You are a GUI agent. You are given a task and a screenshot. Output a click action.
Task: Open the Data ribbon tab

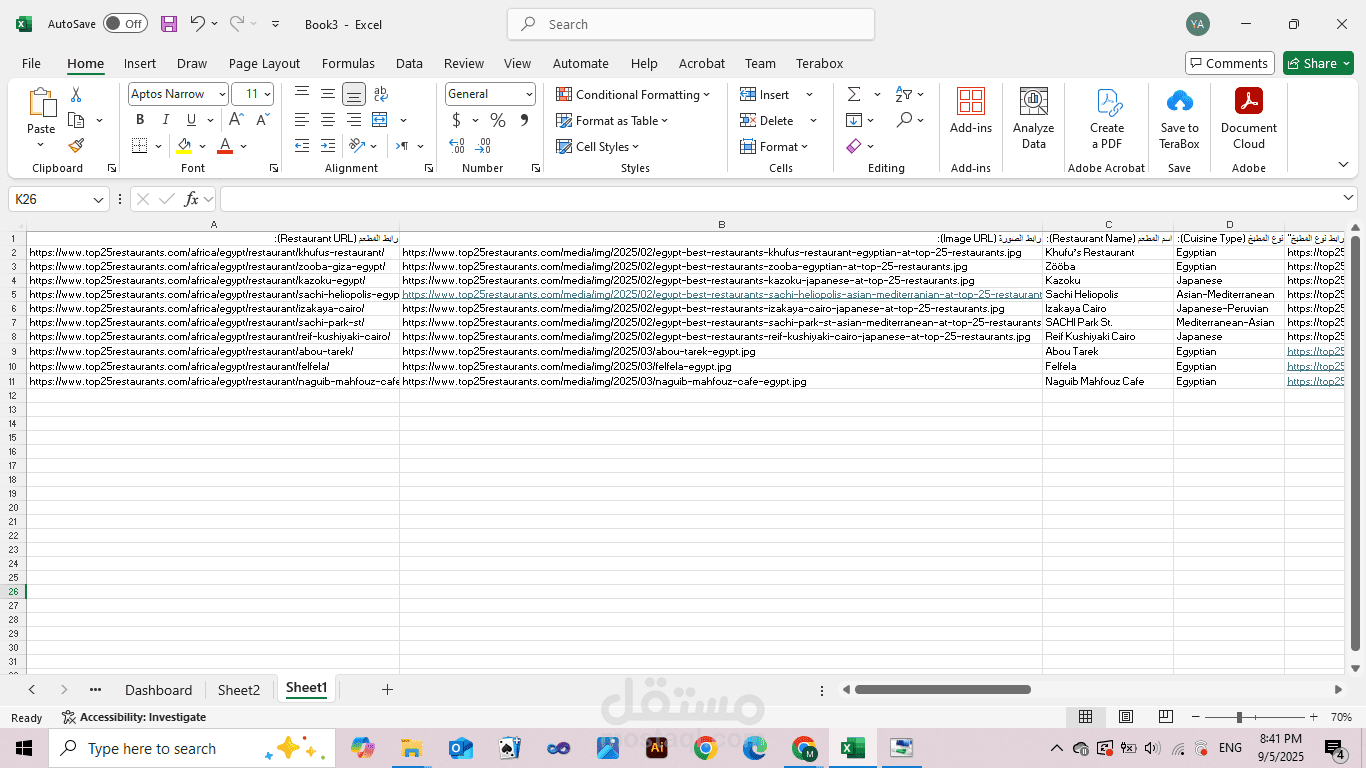(409, 63)
